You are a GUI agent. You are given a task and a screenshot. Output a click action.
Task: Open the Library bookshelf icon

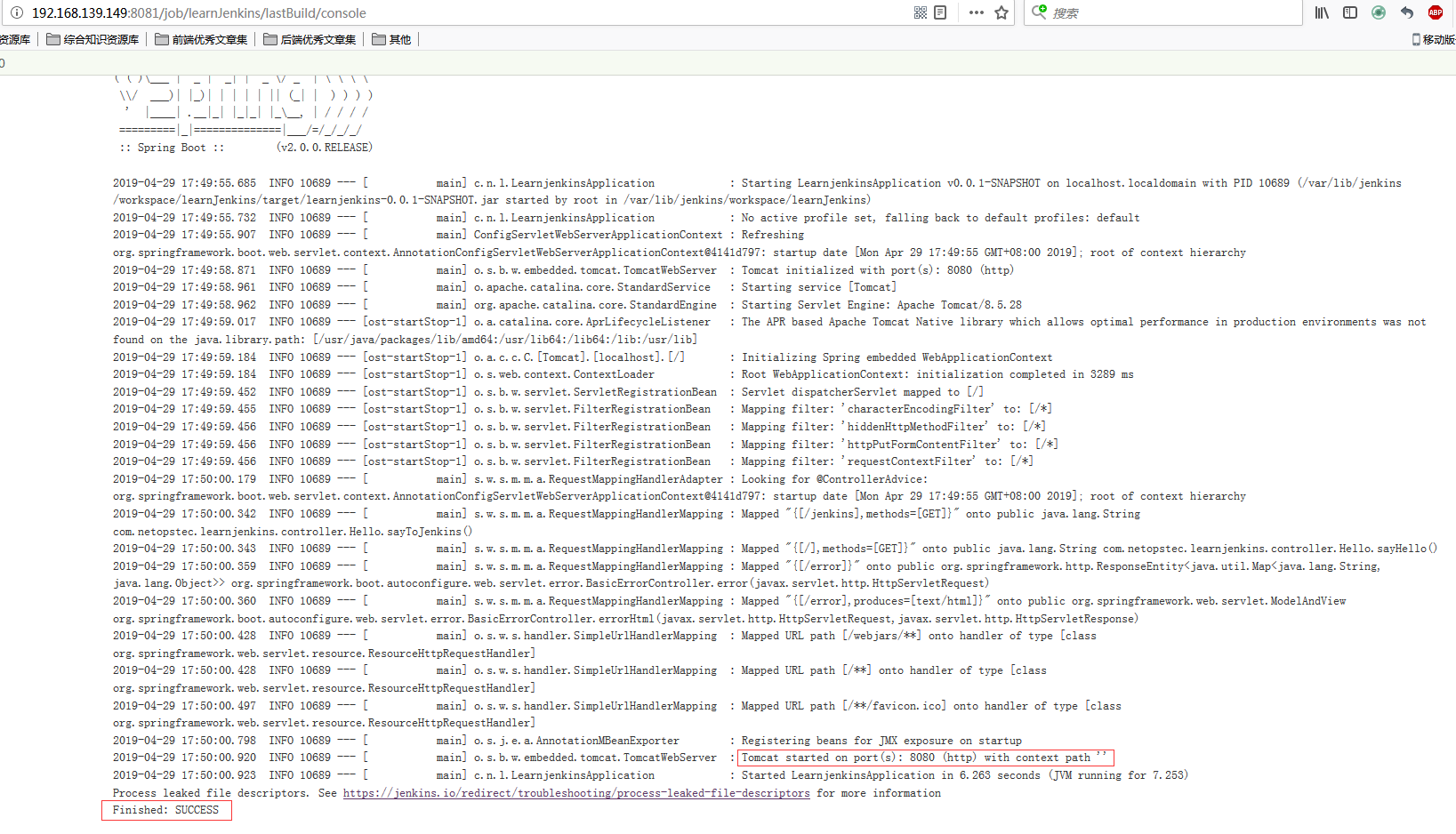[x=1322, y=12]
